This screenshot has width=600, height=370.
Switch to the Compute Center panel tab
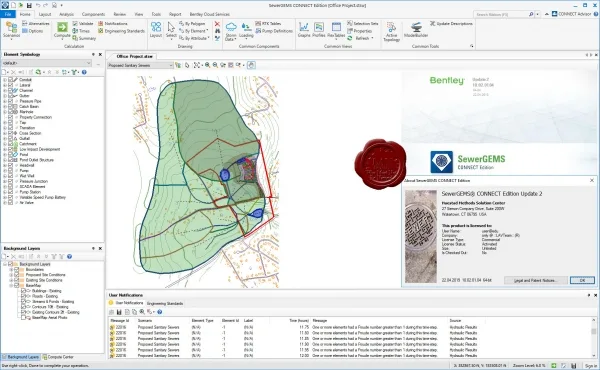coord(58,357)
